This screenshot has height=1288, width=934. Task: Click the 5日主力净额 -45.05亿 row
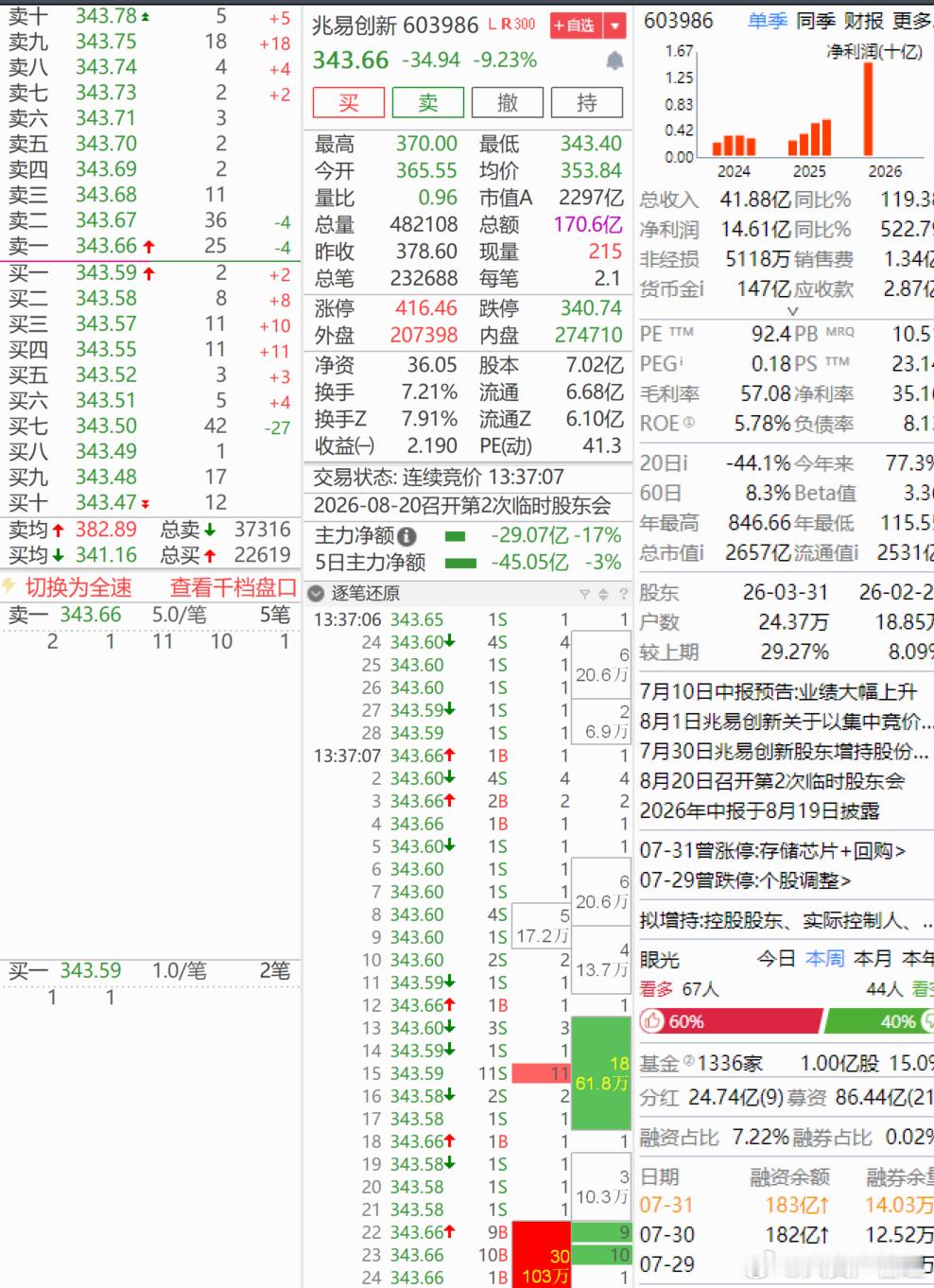467,563
